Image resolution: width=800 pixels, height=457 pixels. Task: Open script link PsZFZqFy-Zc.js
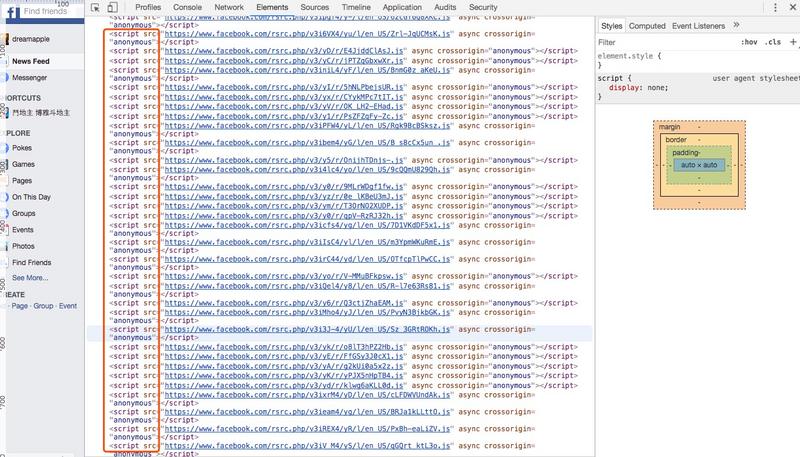pos(284,116)
